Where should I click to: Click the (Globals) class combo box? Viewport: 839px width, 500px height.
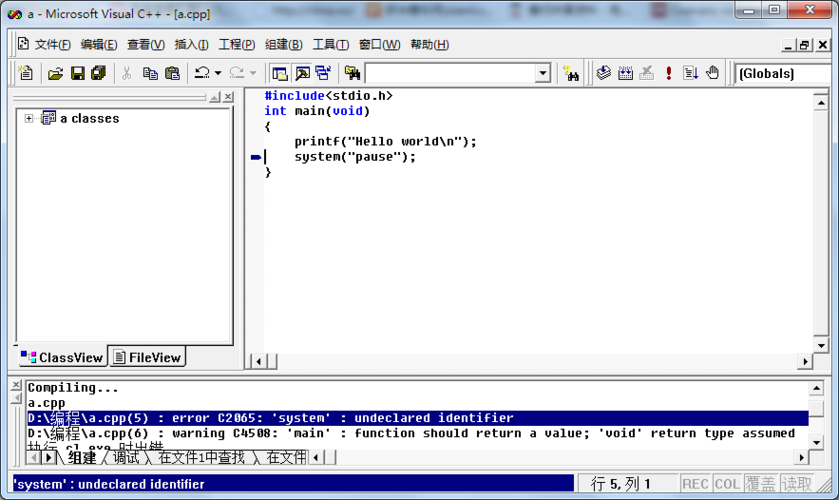(784, 73)
